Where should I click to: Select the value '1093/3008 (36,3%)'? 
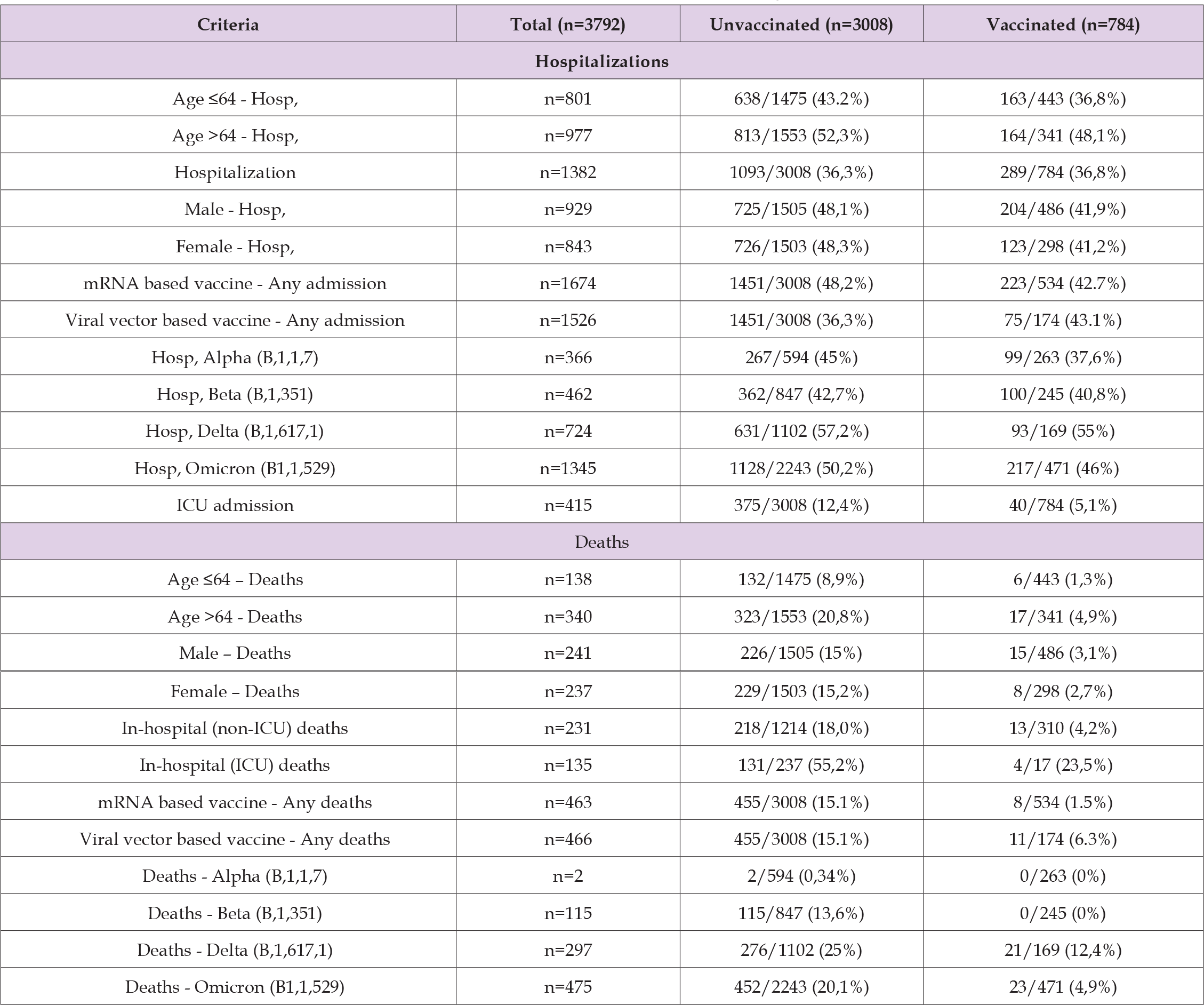pos(801,172)
